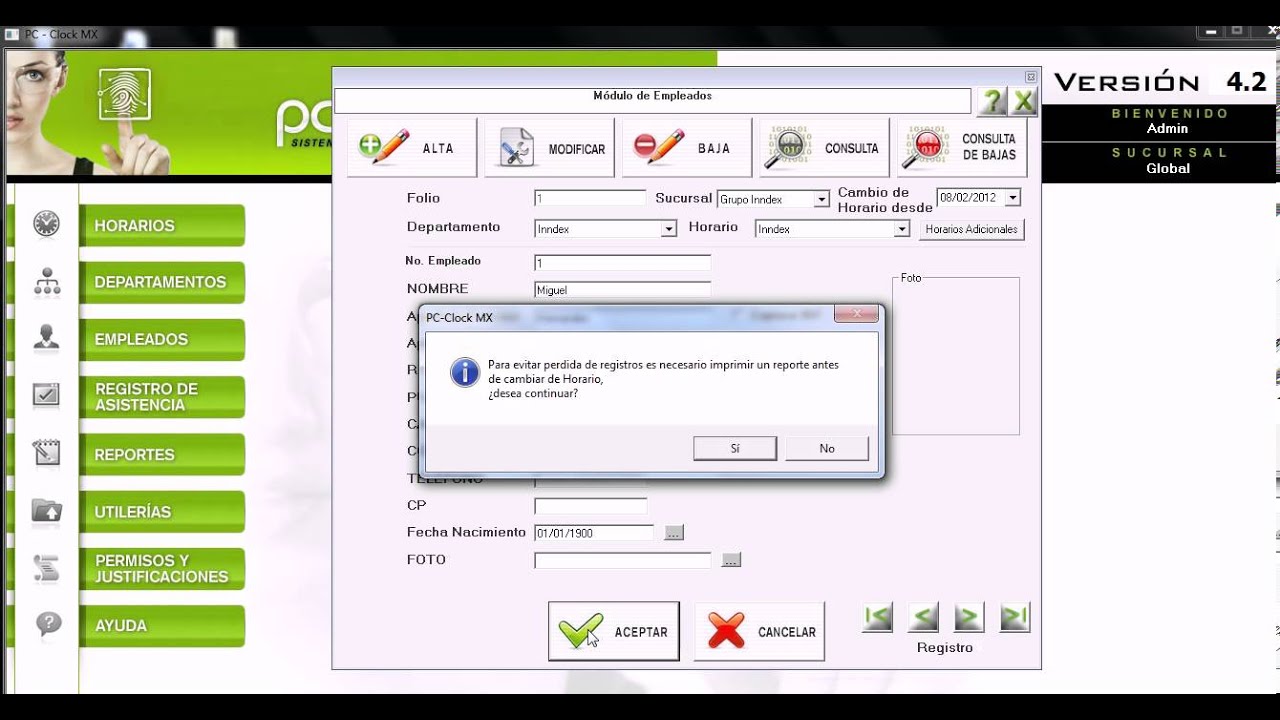The width and height of the screenshot is (1280, 720).
Task: Click the FOTO path input field
Action: (622, 560)
